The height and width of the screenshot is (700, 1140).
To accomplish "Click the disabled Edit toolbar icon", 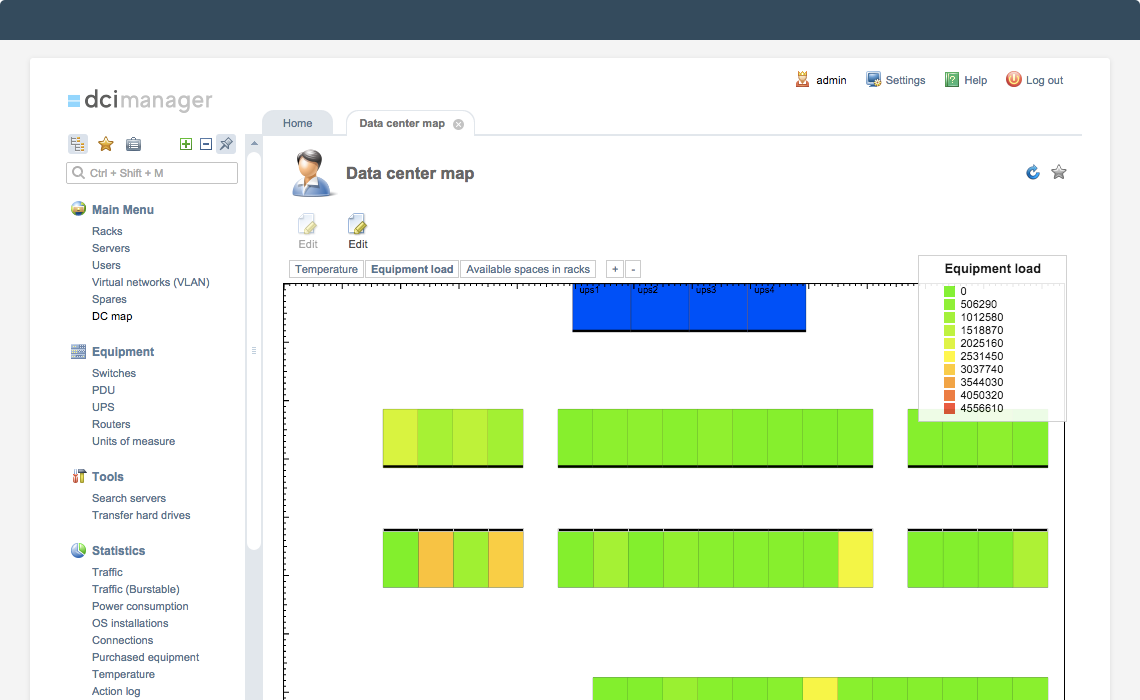I will pos(308,232).
